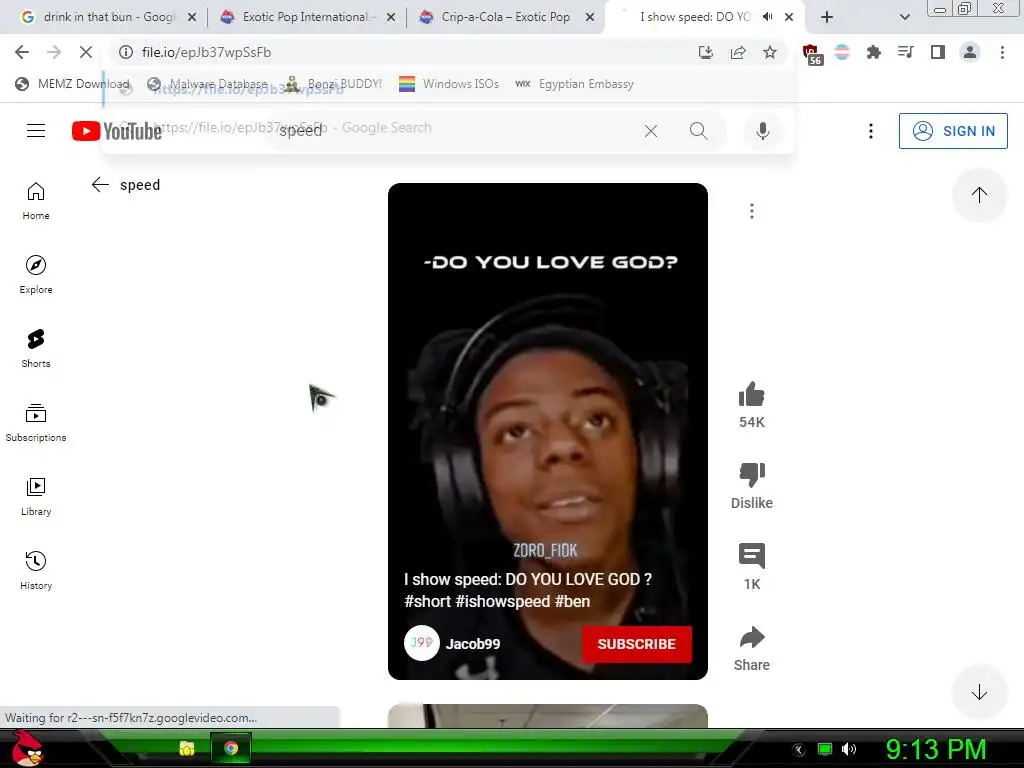1024x768 pixels.
Task: Open Egyptian Embassy bookmark
Action: pyautogui.click(x=574, y=84)
